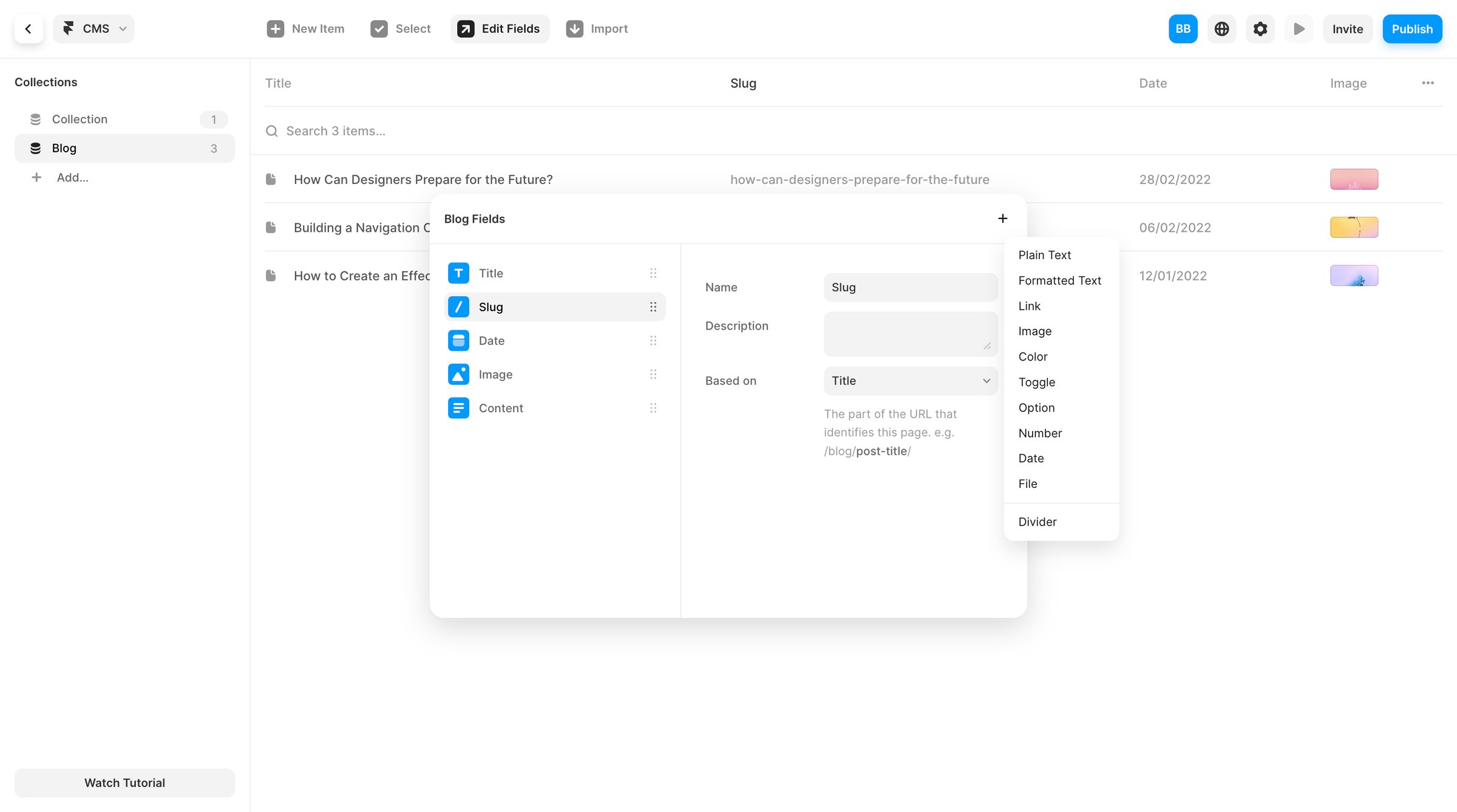
Task: Open the gear settings icon
Action: point(1260,29)
